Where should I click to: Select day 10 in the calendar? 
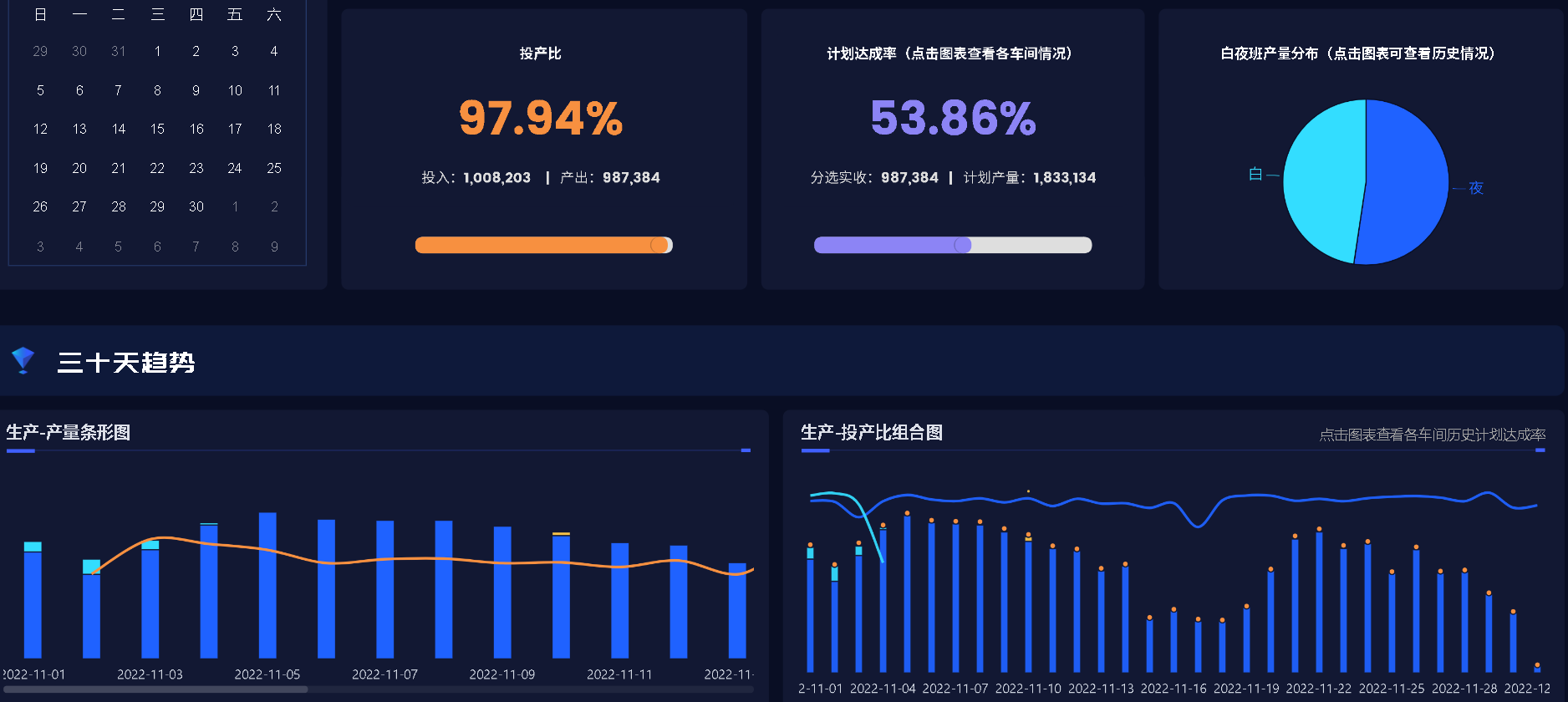tap(235, 90)
